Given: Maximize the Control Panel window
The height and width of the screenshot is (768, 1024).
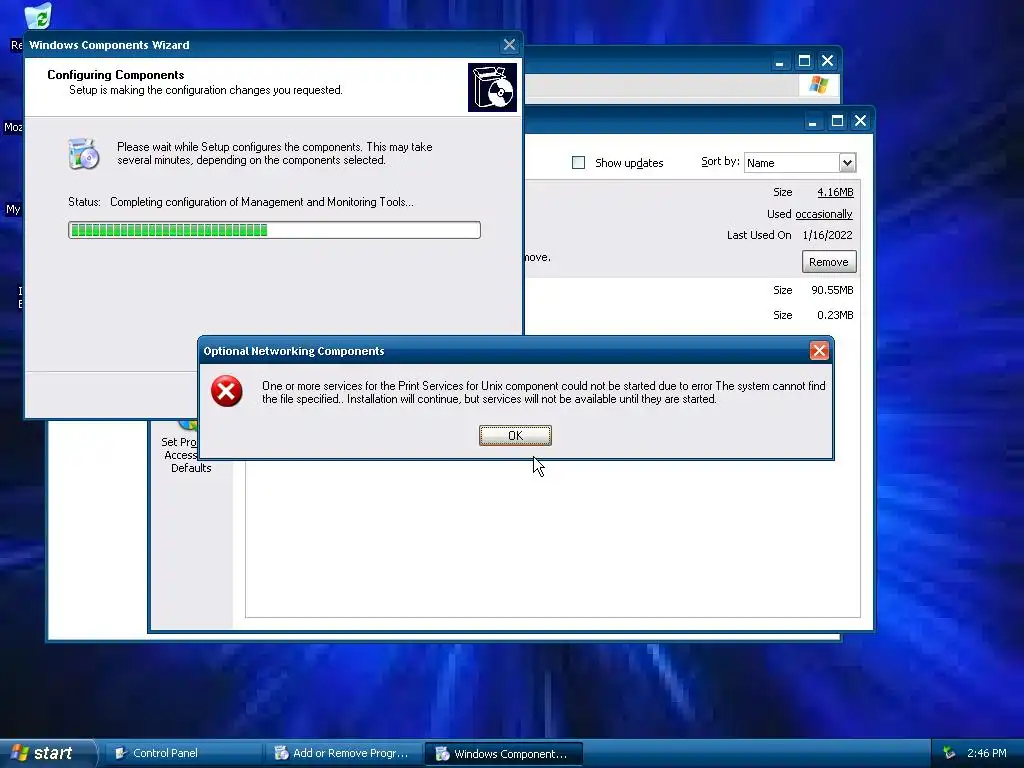Looking at the screenshot, I should (x=805, y=61).
